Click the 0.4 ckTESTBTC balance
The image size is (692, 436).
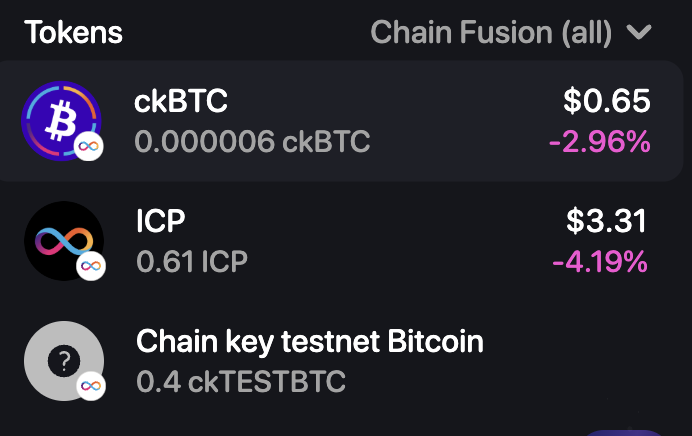240,381
